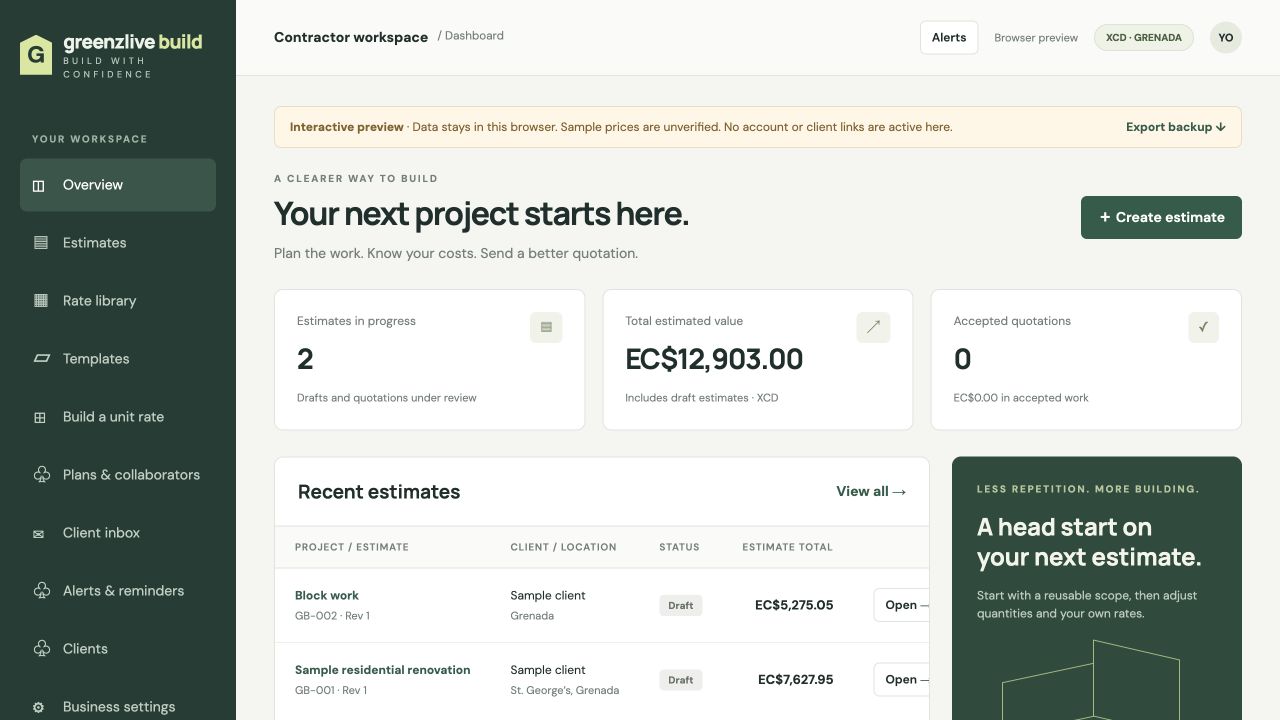Click the ESTIMATE TOTAL column header
This screenshot has height=720, width=1280.
787,547
